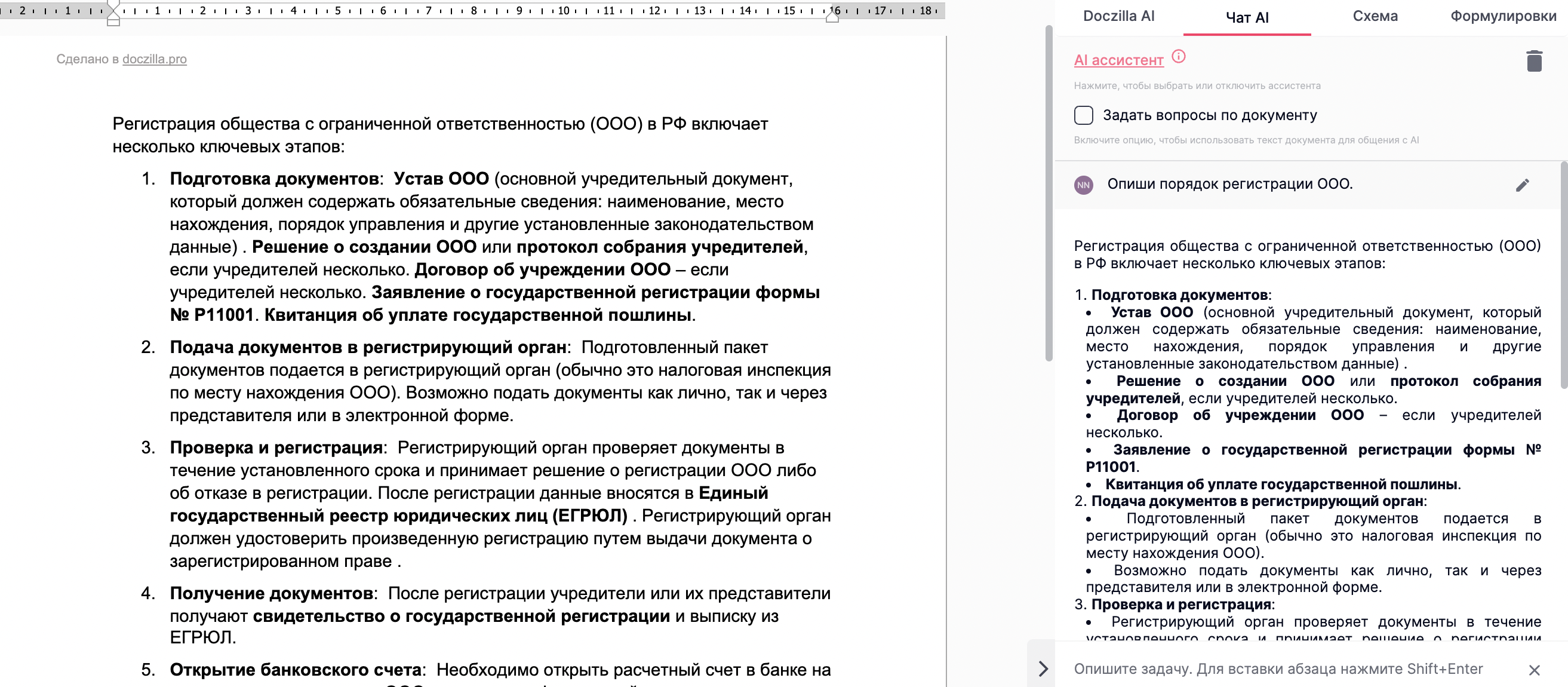This screenshot has height=687, width=1568.
Task: Clear the input with the X icon
Action: tap(1534, 670)
